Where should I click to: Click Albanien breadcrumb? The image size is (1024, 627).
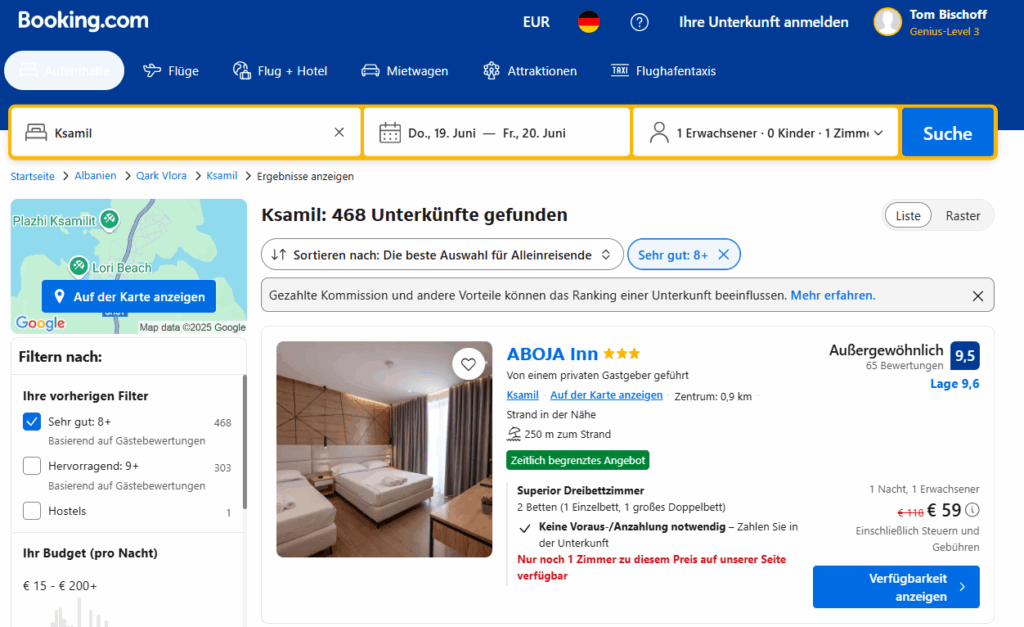(x=95, y=176)
